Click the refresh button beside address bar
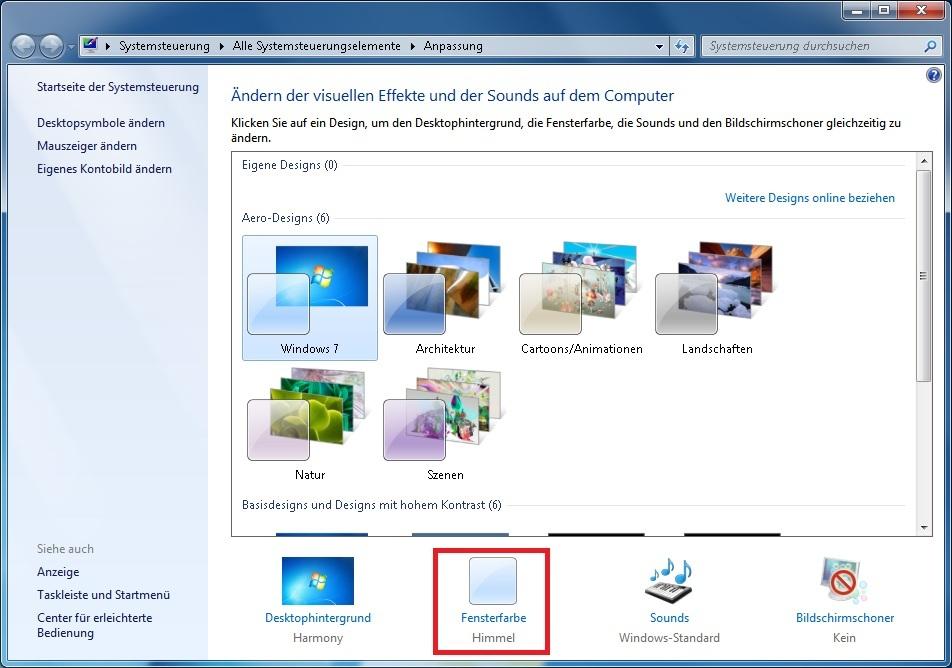 click(683, 46)
